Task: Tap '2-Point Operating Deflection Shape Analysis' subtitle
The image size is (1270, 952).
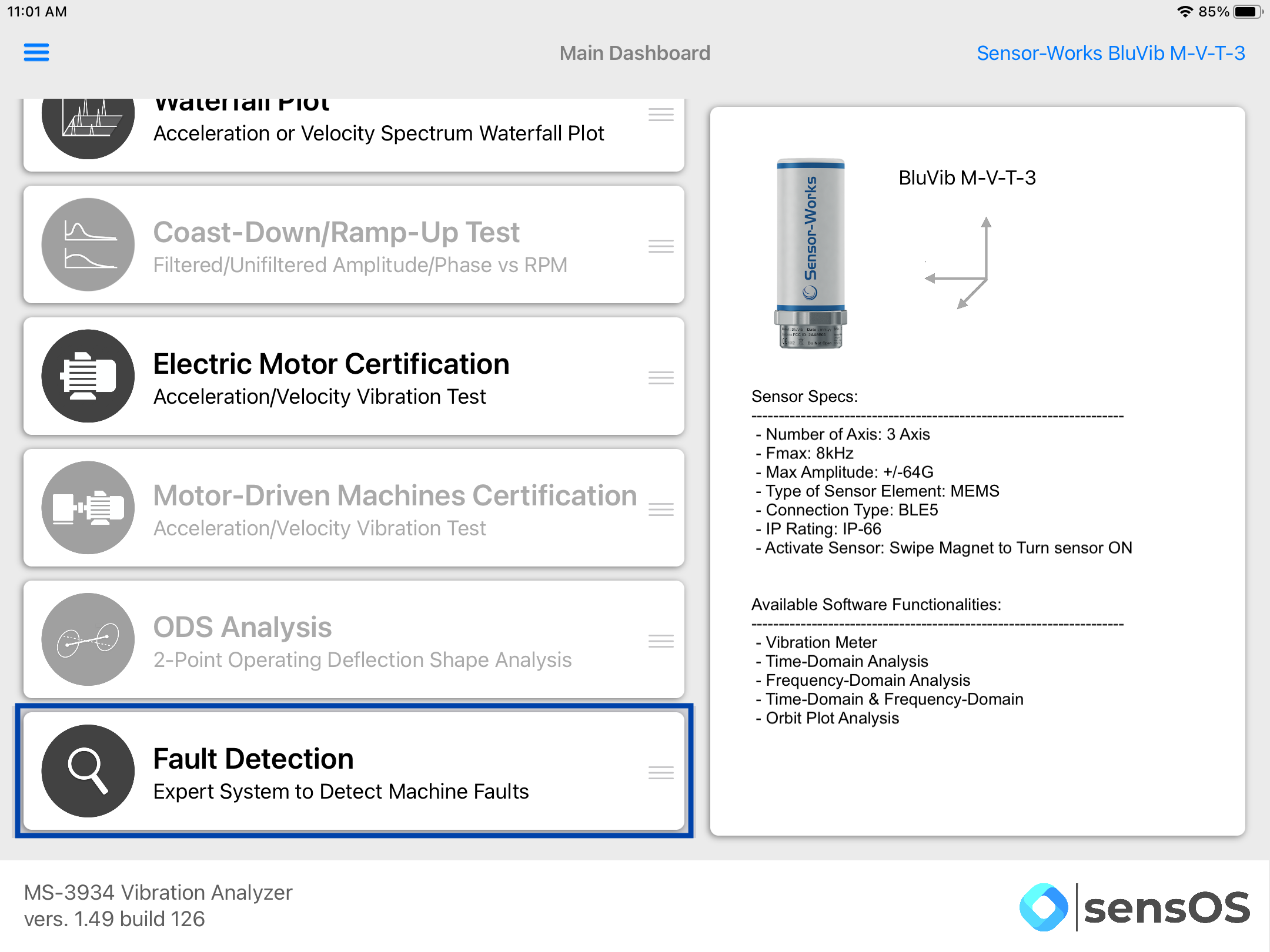Action: (362, 660)
